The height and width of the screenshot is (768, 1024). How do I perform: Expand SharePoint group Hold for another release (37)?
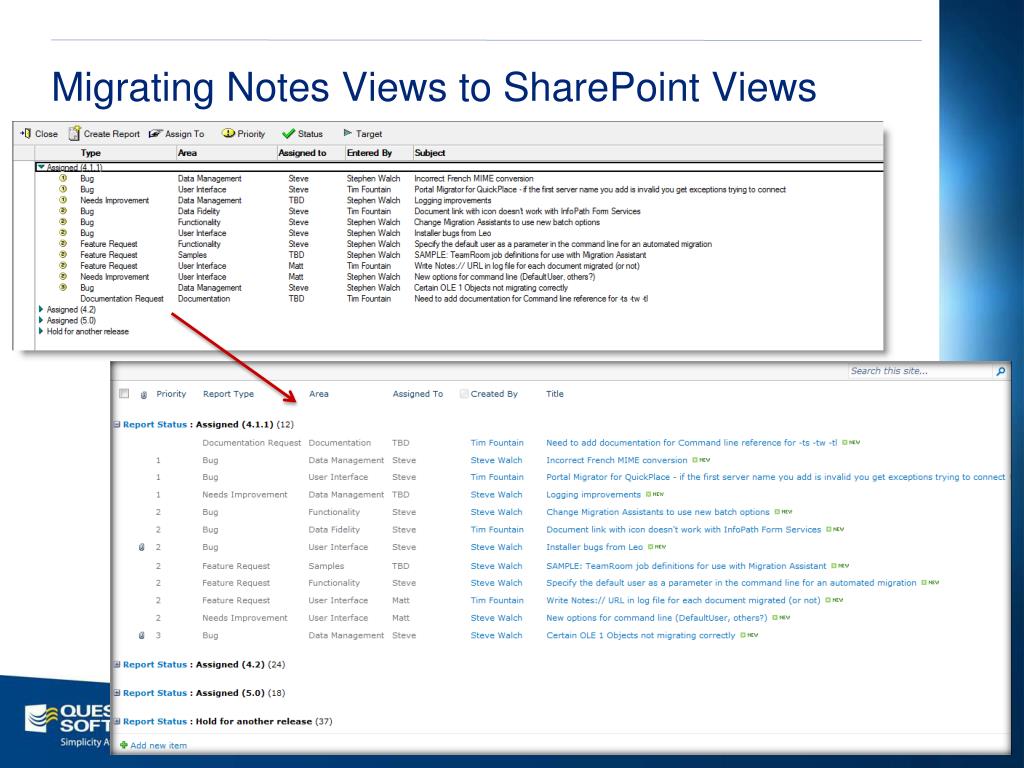(x=117, y=722)
